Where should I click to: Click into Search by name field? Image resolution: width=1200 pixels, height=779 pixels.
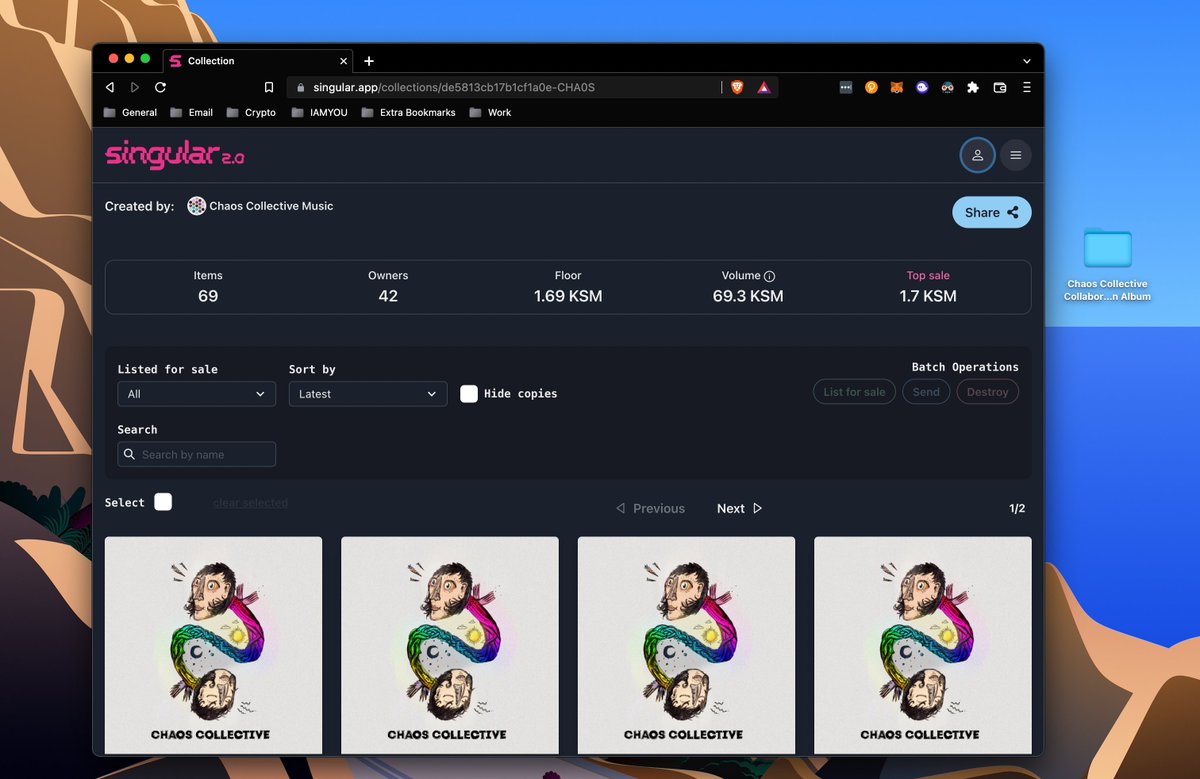pyautogui.click(x=197, y=454)
